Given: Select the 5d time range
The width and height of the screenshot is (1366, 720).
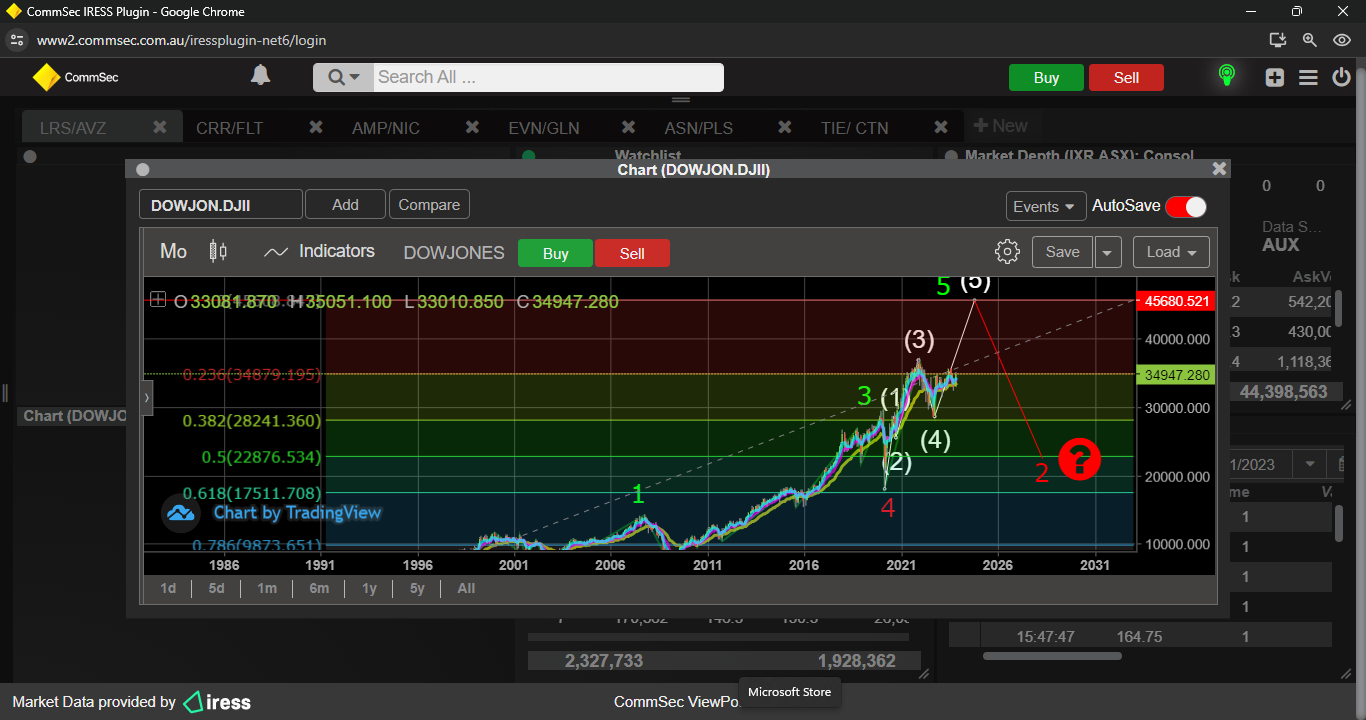Looking at the screenshot, I should pos(216,588).
